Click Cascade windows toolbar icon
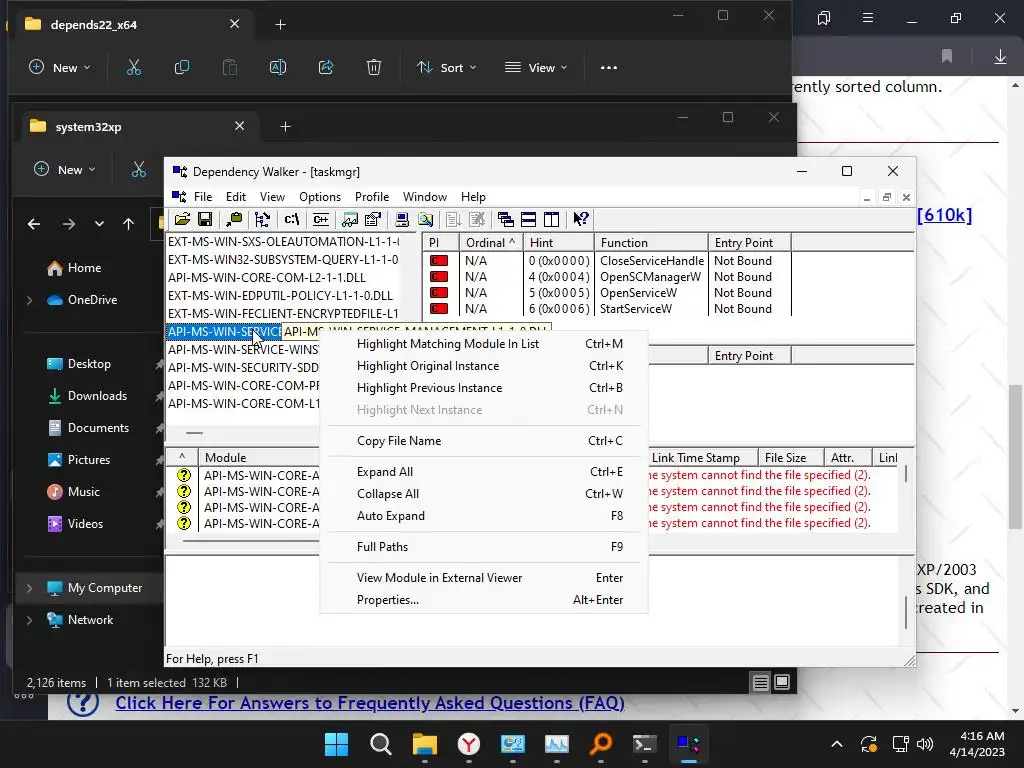 tap(505, 219)
